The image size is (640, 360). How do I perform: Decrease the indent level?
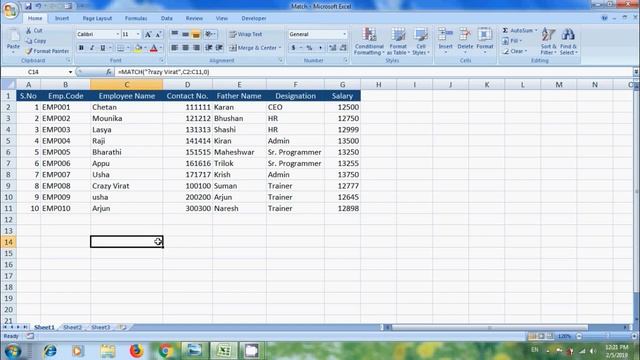(209, 48)
